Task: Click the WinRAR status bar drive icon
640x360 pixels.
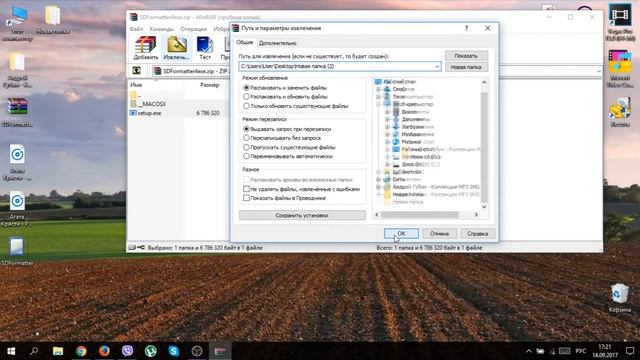Action: coord(132,247)
